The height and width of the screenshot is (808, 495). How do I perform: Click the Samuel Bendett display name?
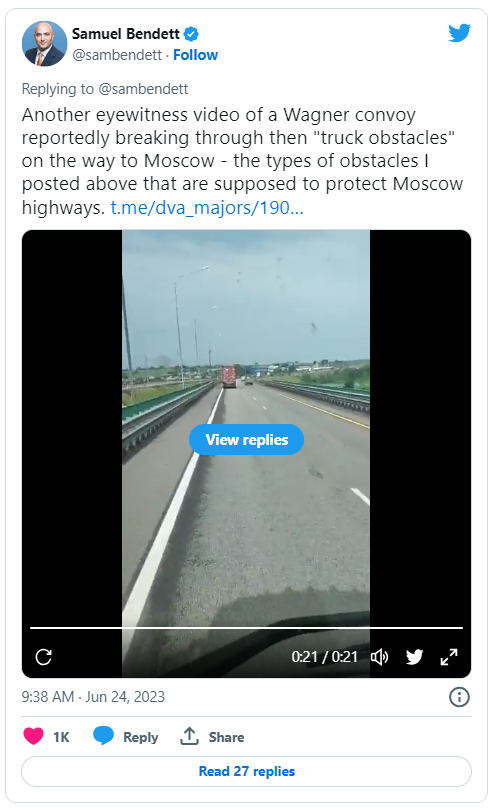[125, 34]
